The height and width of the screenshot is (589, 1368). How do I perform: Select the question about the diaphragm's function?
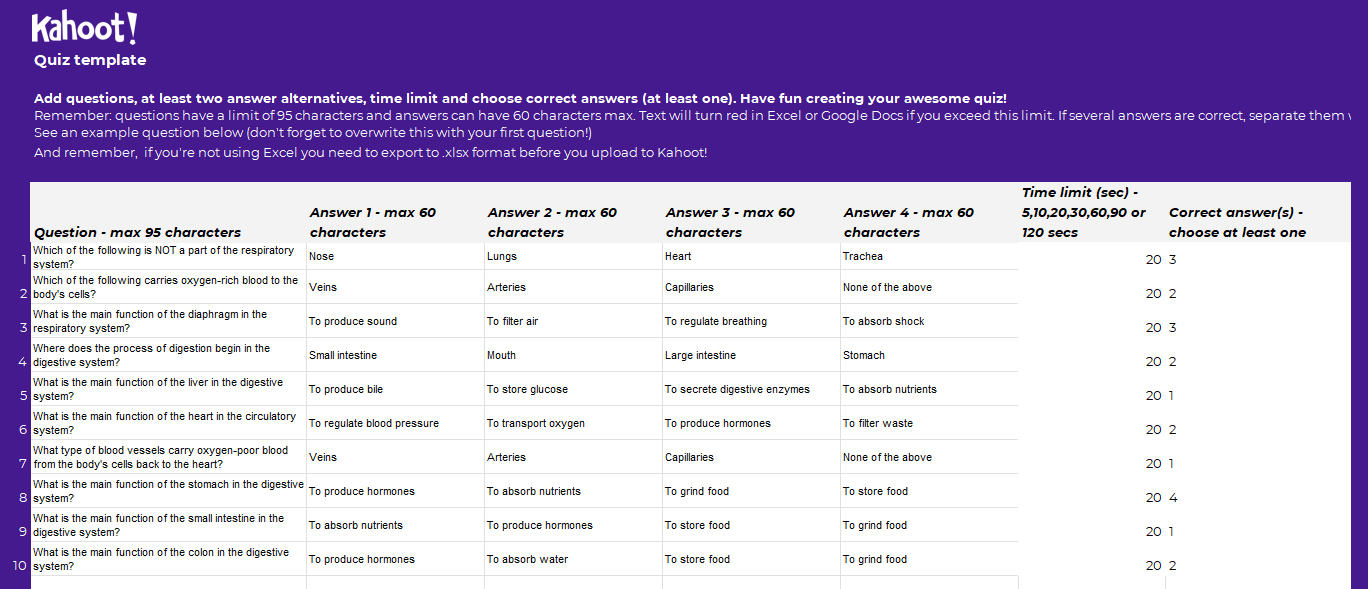click(167, 321)
